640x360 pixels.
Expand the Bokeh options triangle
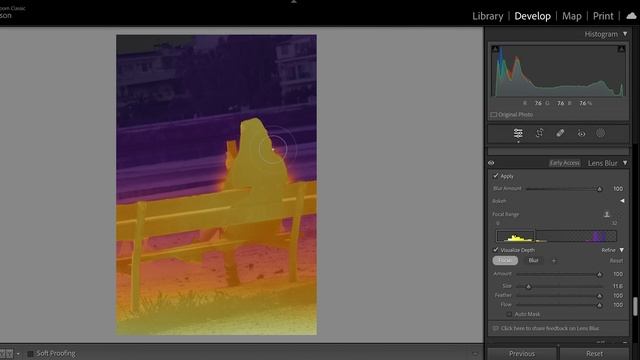pyautogui.click(x=622, y=201)
